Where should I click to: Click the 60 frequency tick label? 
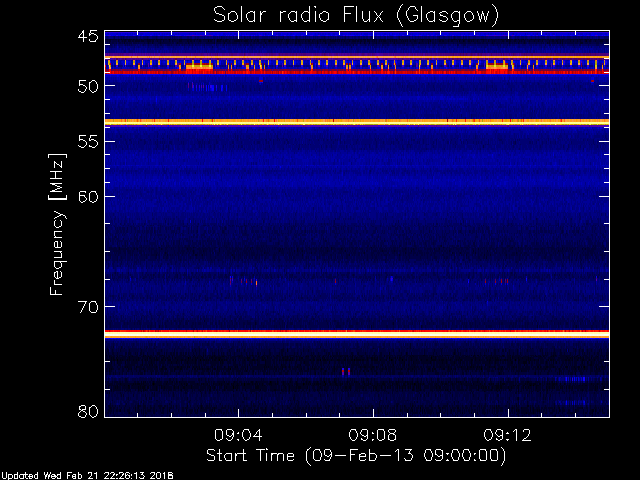[x=88, y=197]
